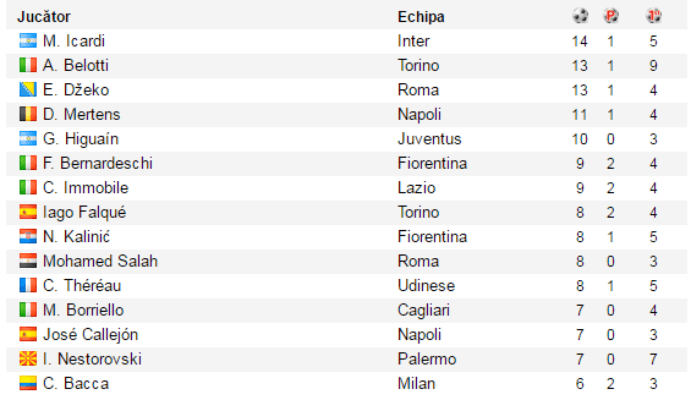The image size is (691, 400).
Task: Open the Juventus team link
Action: 429,139
